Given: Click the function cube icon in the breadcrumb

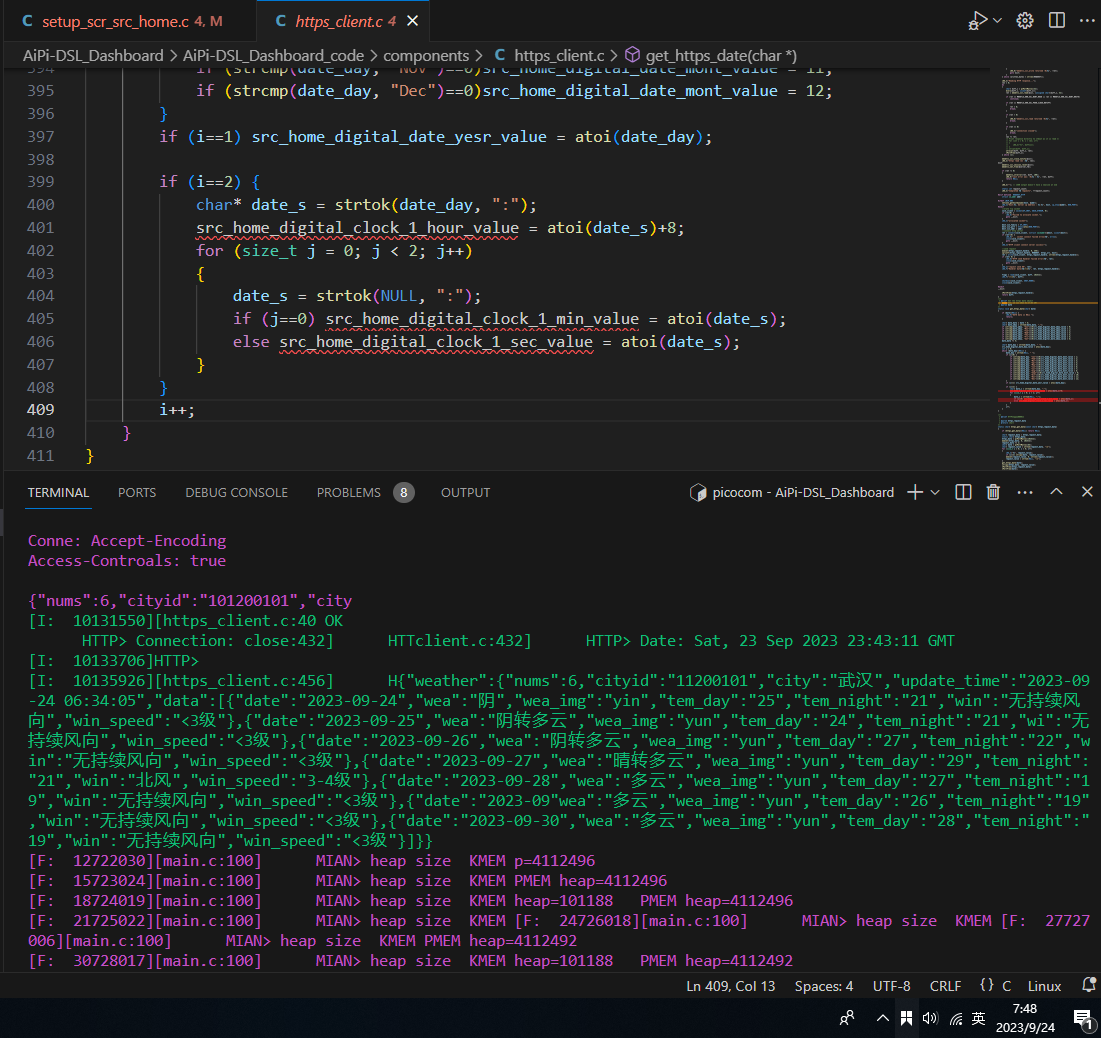Looking at the screenshot, I should [632, 55].
